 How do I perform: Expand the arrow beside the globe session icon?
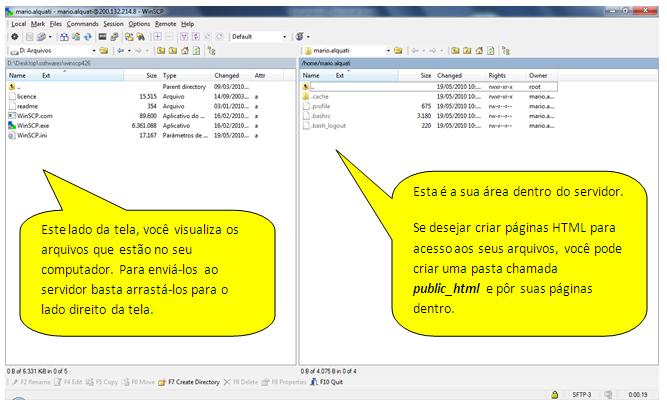[x=308, y=37]
